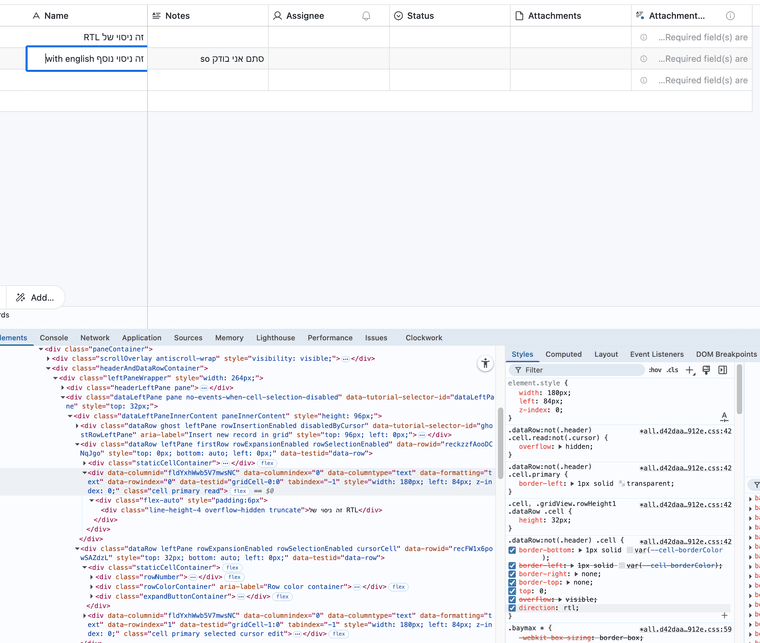The height and width of the screenshot is (643, 760).
Task: Open the computed styles sidebar toggle icon
Action: [x=722, y=370]
